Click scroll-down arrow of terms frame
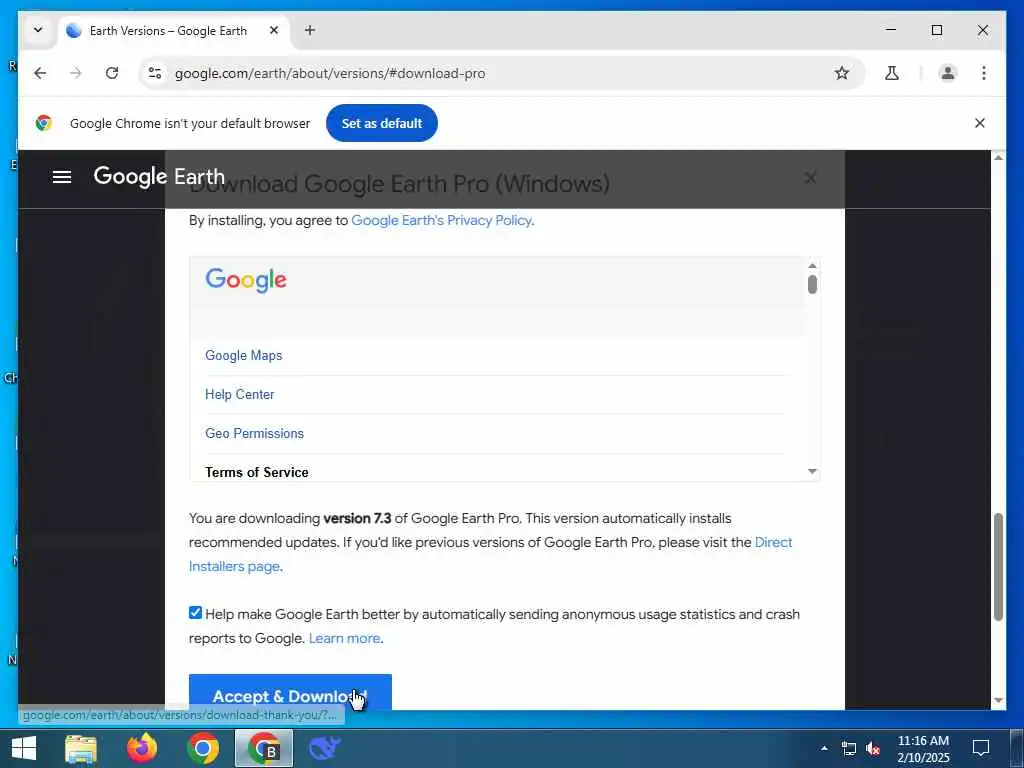This screenshot has width=1024, height=768. coord(812,472)
